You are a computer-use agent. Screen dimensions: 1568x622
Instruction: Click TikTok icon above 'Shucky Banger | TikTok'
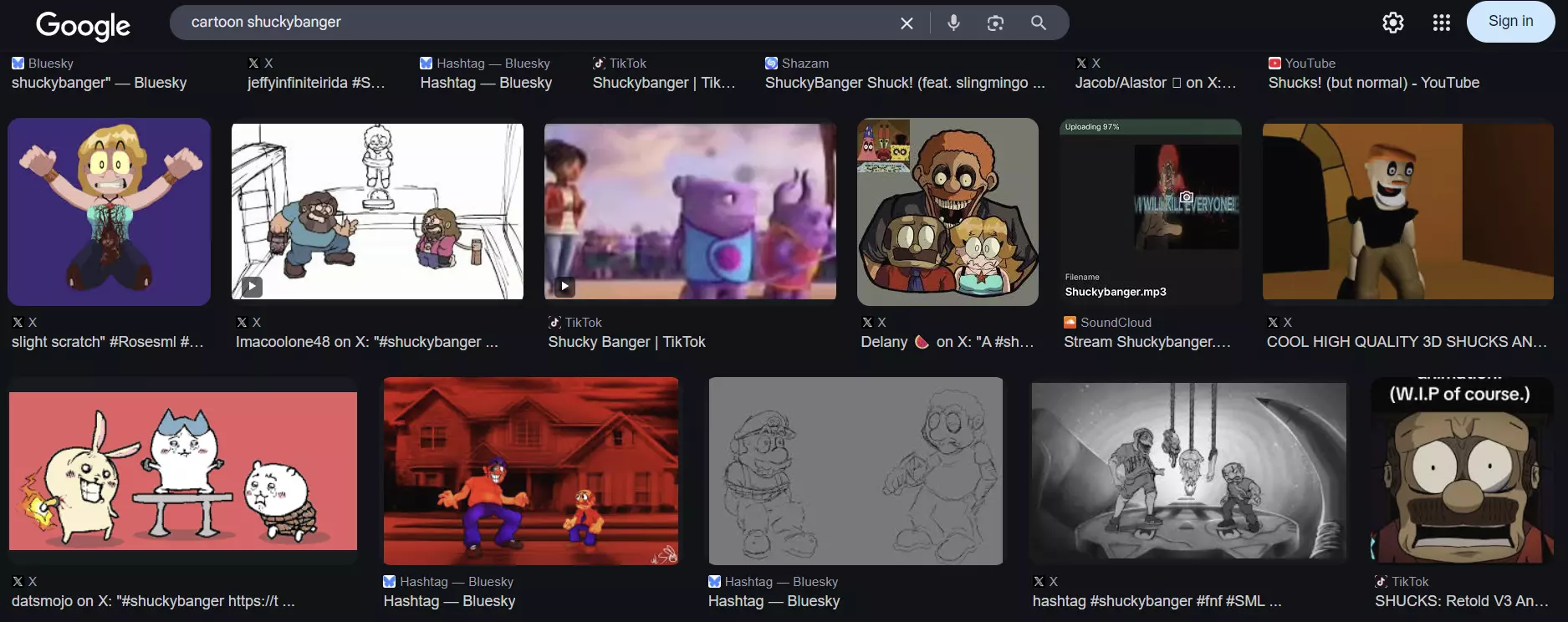pyautogui.click(x=554, y=322)
